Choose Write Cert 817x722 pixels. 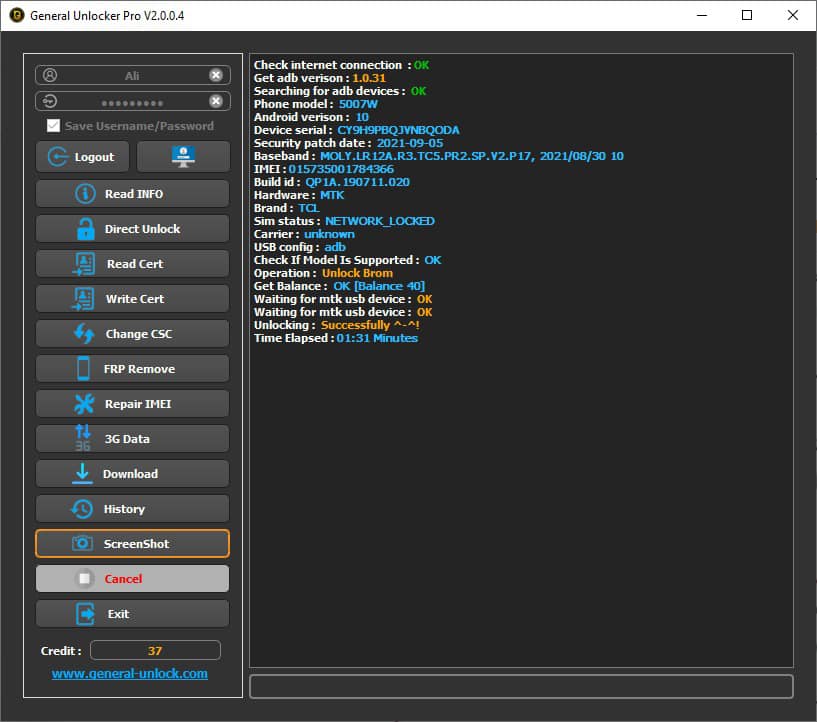[x=132, y=298]
